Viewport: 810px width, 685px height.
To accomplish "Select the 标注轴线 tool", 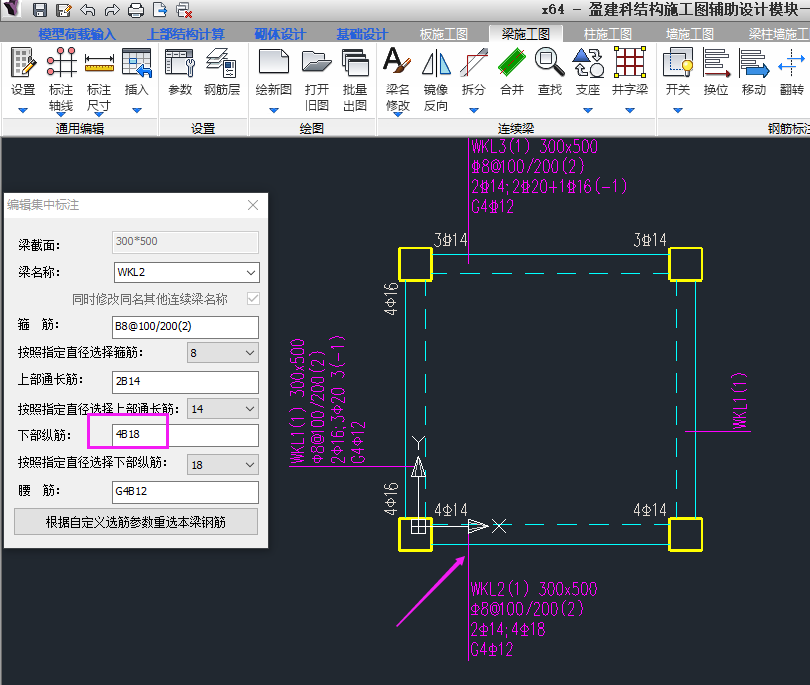I will coord(61,79).
